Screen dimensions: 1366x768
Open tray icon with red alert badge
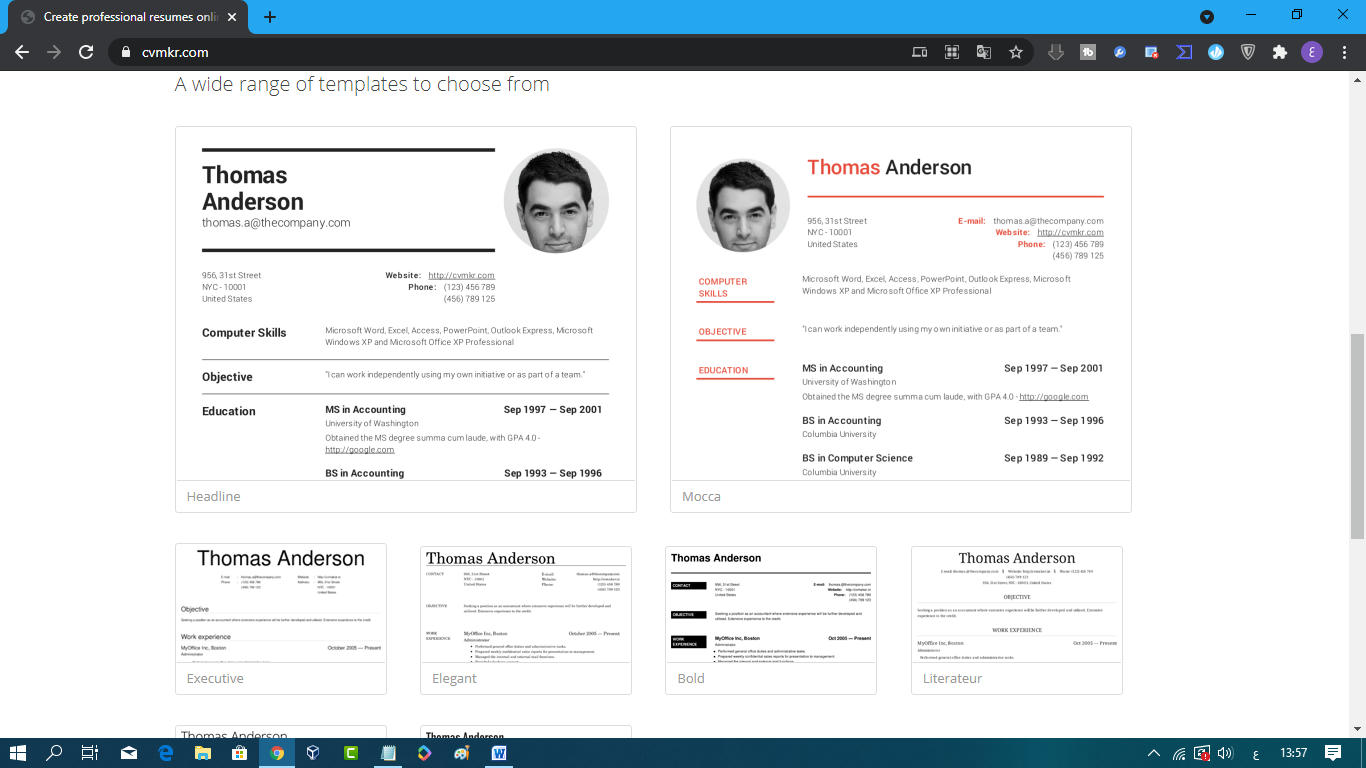coord(1202,753)
